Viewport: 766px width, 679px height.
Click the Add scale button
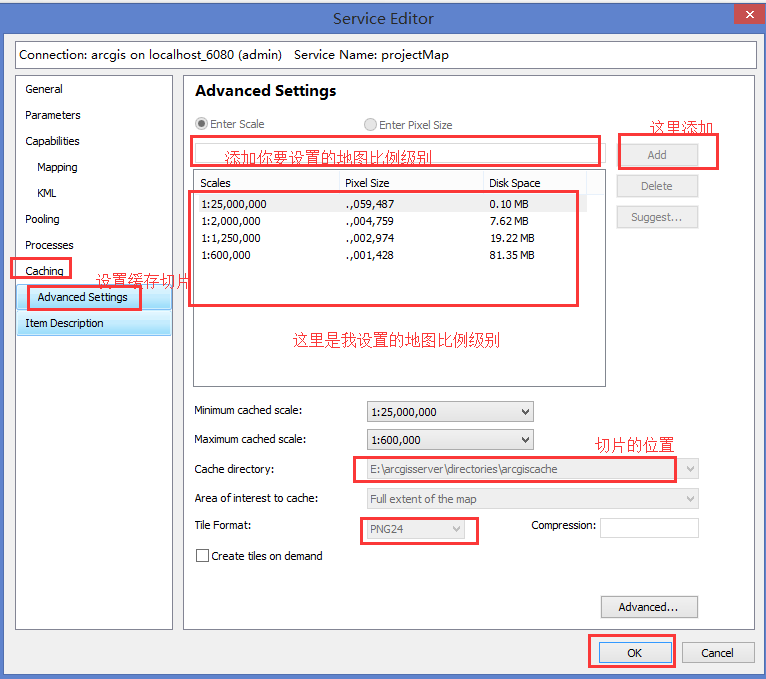tap(657, 155)
